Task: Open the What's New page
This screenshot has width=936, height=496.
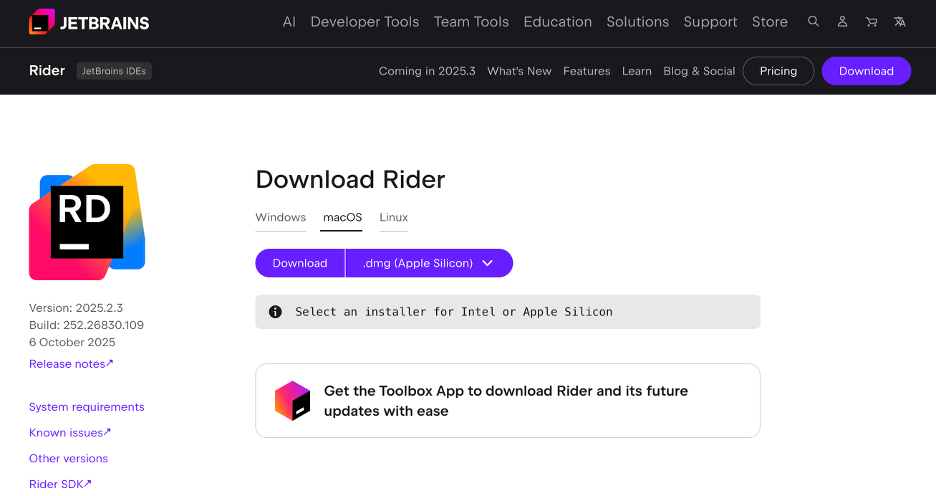Action: point(519,71)
